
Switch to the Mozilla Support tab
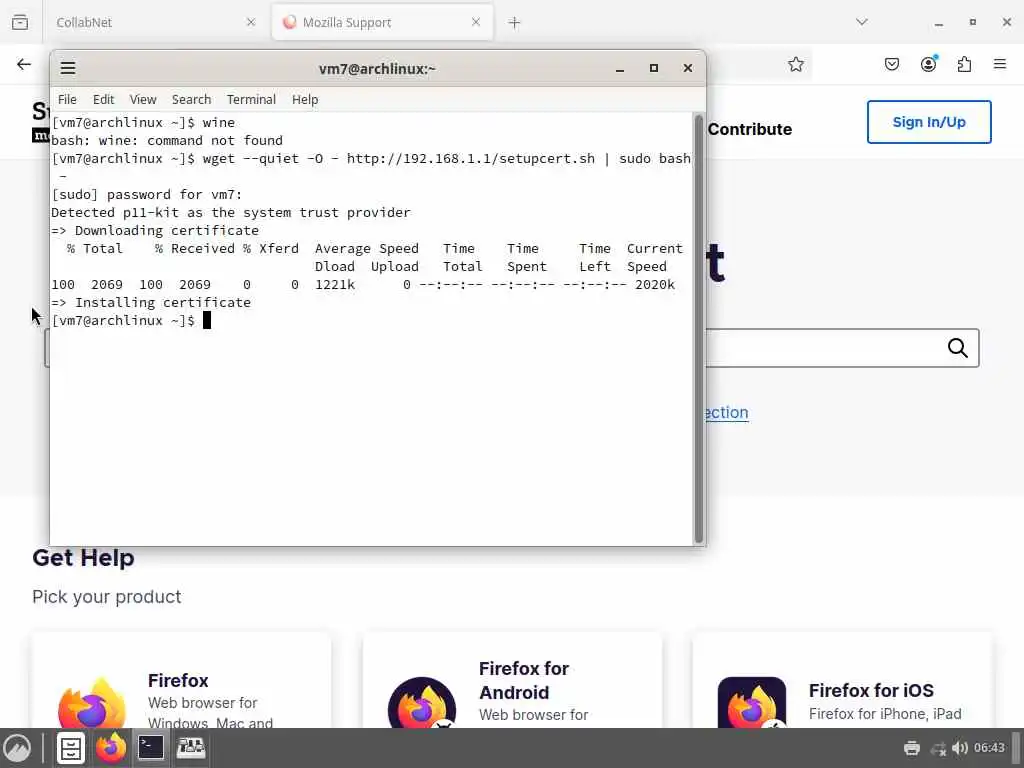pyautogui.click(x=382, y=22)
